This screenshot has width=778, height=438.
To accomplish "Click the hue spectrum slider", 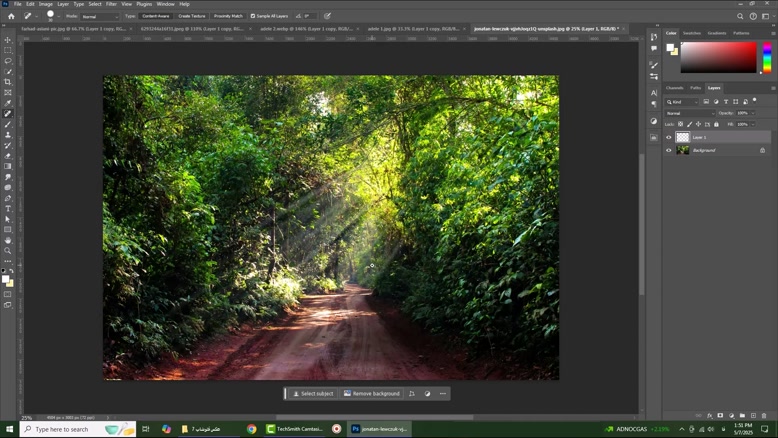I will [x=767, y=58].
